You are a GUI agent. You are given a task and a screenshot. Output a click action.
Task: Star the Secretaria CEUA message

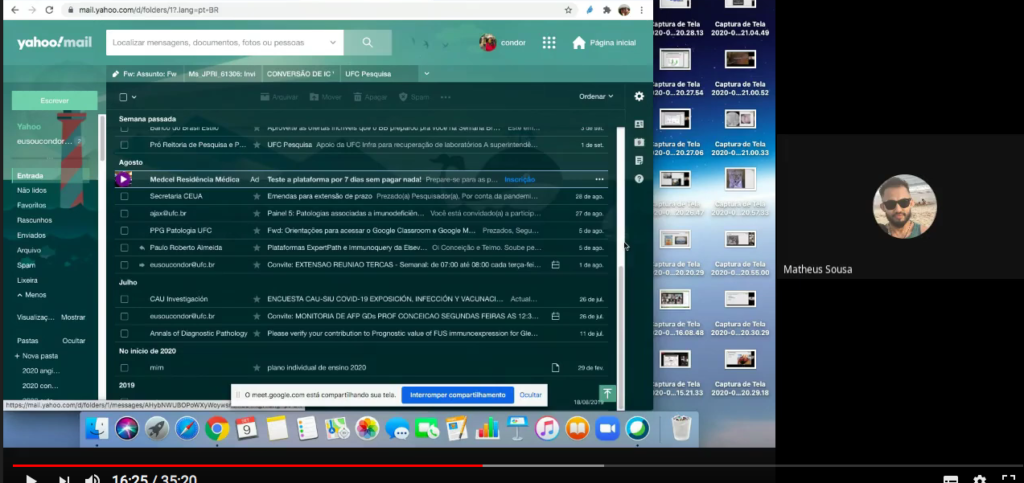click(257, 196)
